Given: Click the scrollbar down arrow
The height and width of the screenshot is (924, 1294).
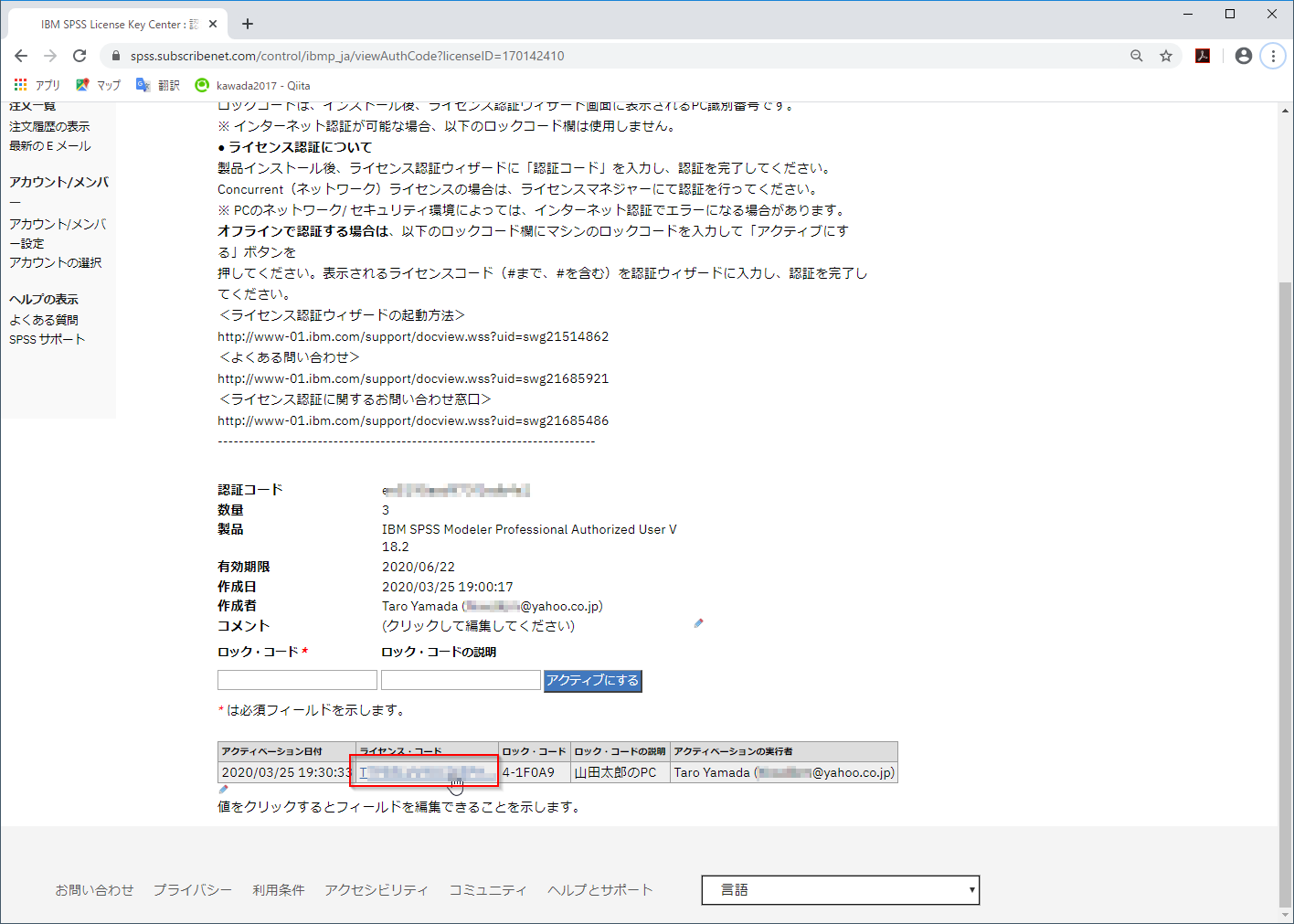Looking at the screenshot, I should (x=1286, y=915).
